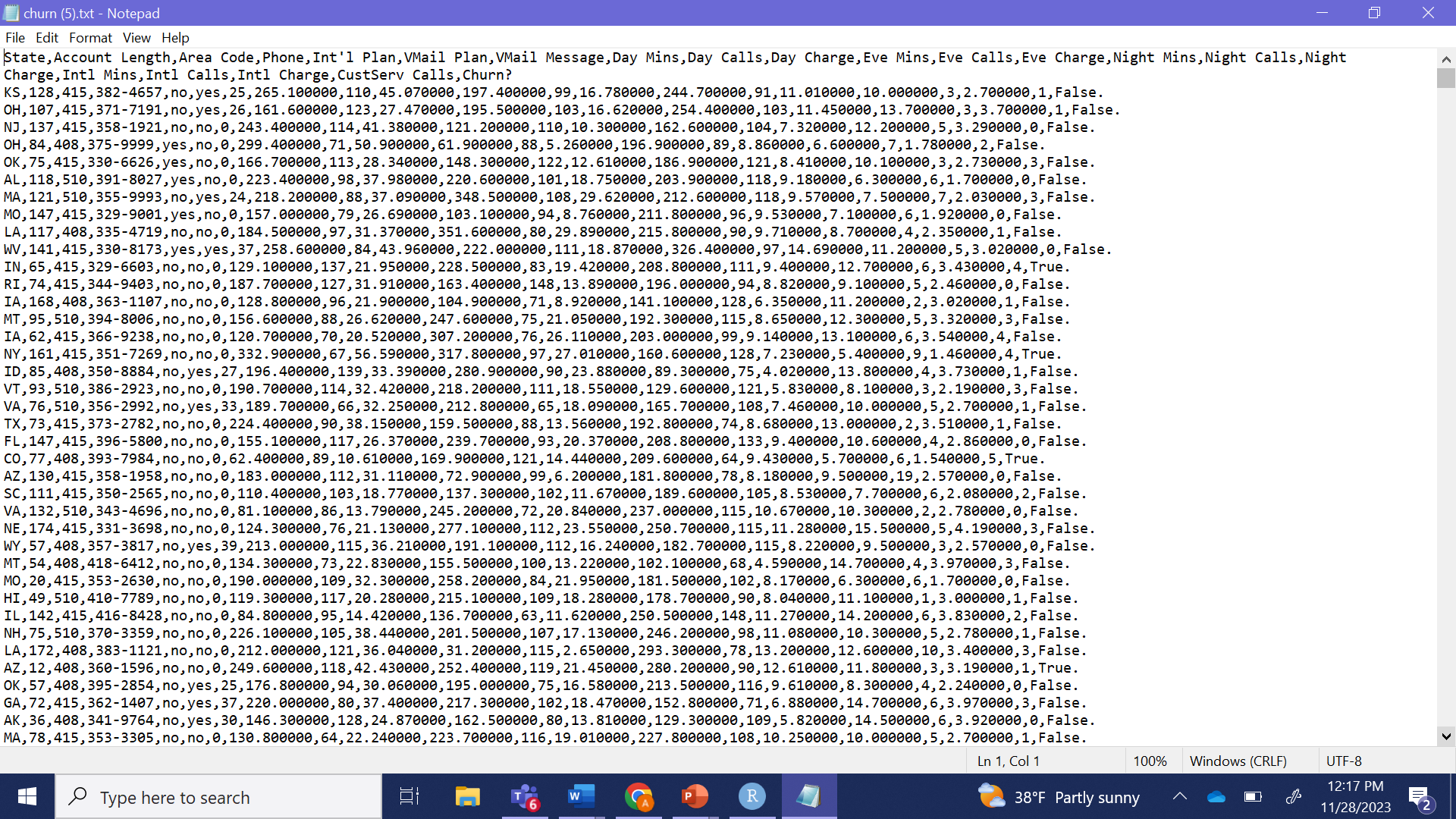Open the Help menu
This screenshot has height=819, width=1456.
tap(175, 37)
